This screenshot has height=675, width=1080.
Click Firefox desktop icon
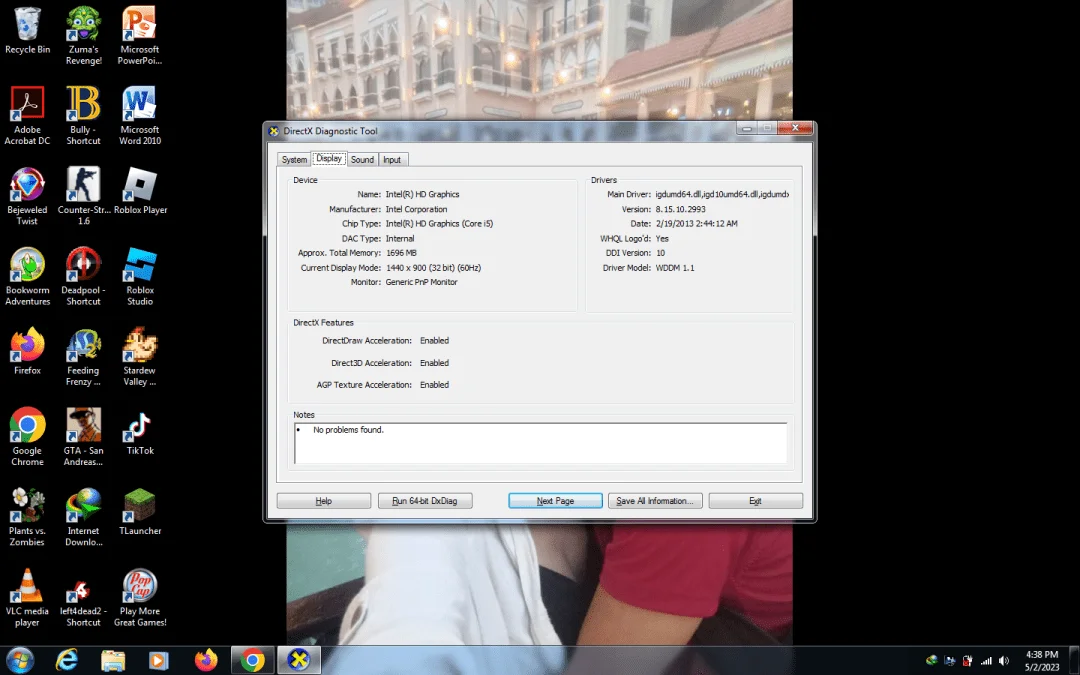[28, 351]
